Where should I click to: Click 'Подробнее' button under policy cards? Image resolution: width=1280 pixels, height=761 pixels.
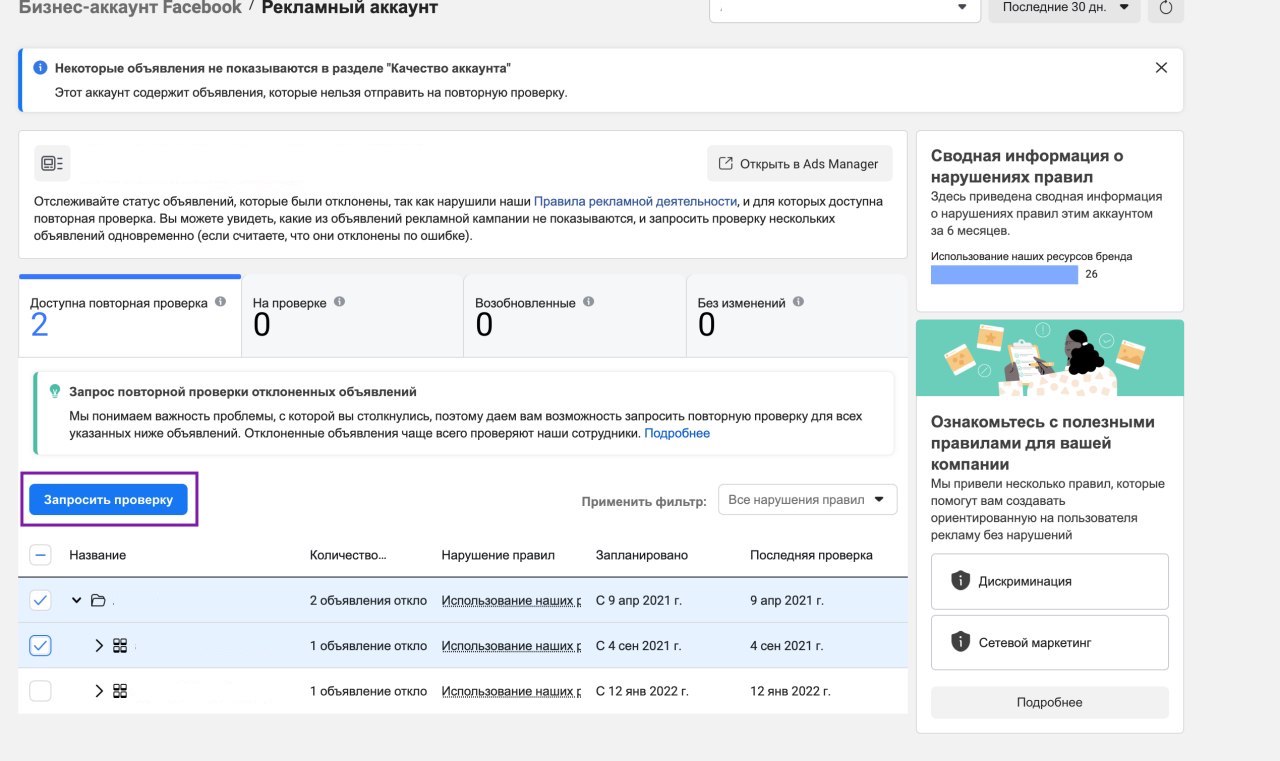[x=1049, y=702]
